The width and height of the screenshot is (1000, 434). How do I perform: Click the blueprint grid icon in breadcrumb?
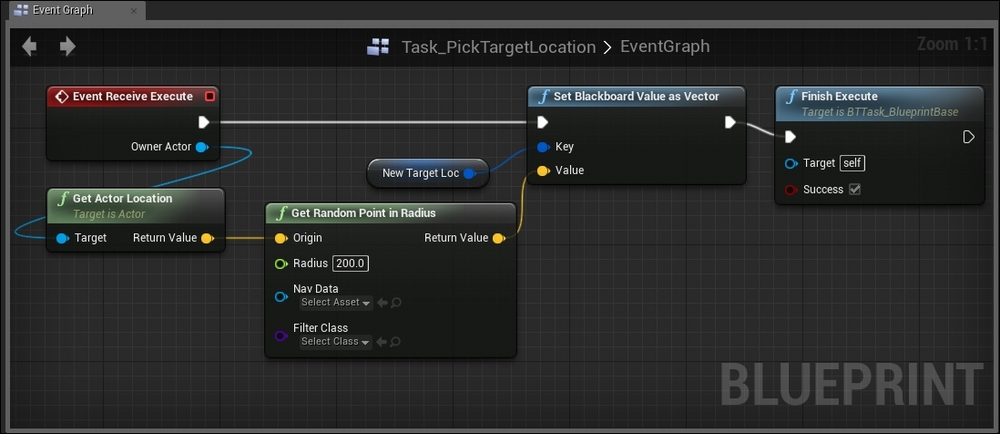click(x=378, y=47)
